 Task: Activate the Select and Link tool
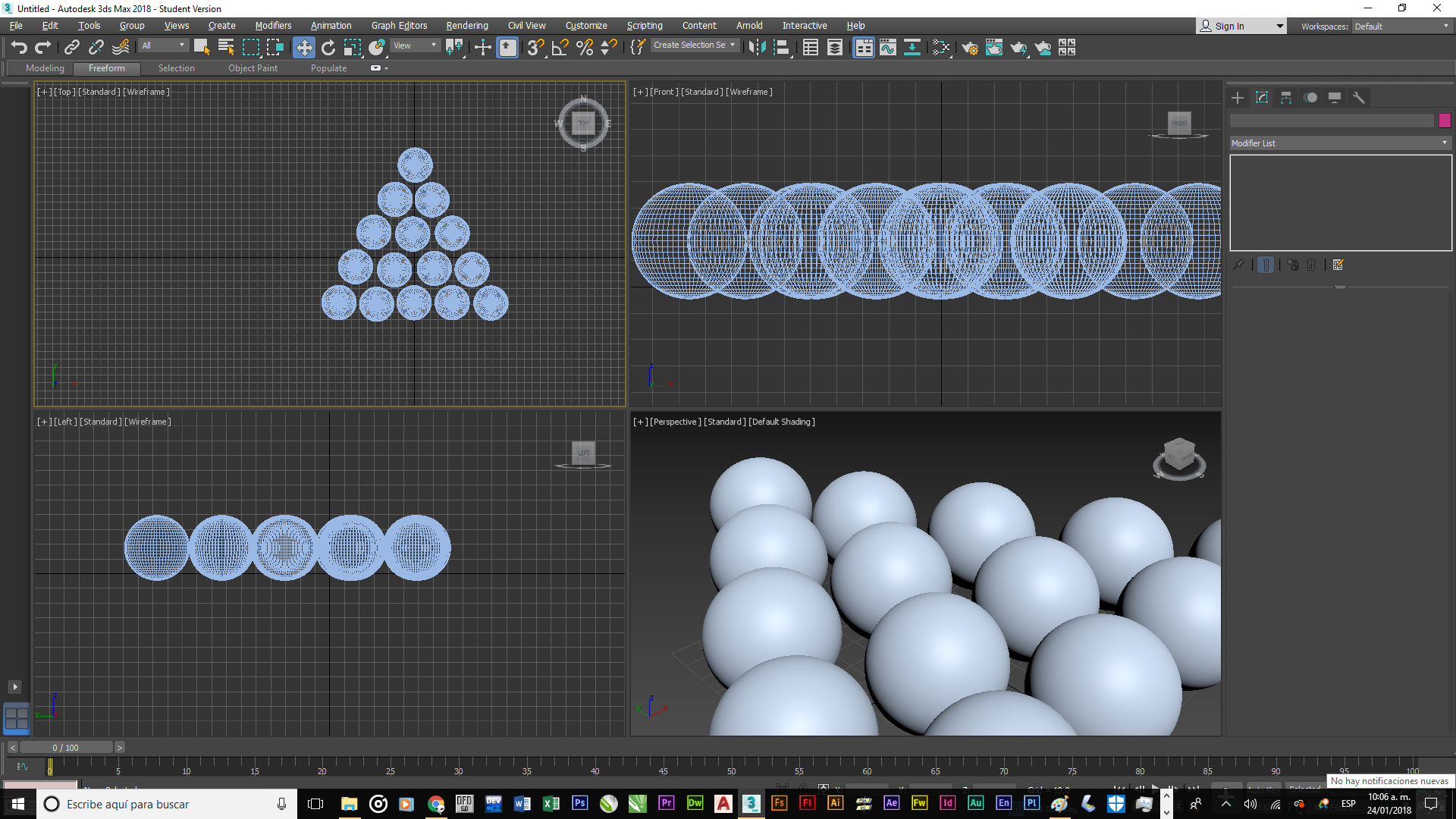coord(71,47)
